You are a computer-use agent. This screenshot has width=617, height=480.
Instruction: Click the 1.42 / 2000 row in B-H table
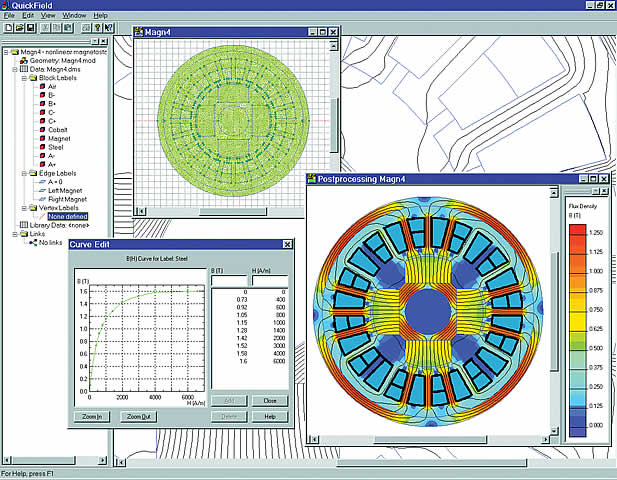[x=249, y=338]
